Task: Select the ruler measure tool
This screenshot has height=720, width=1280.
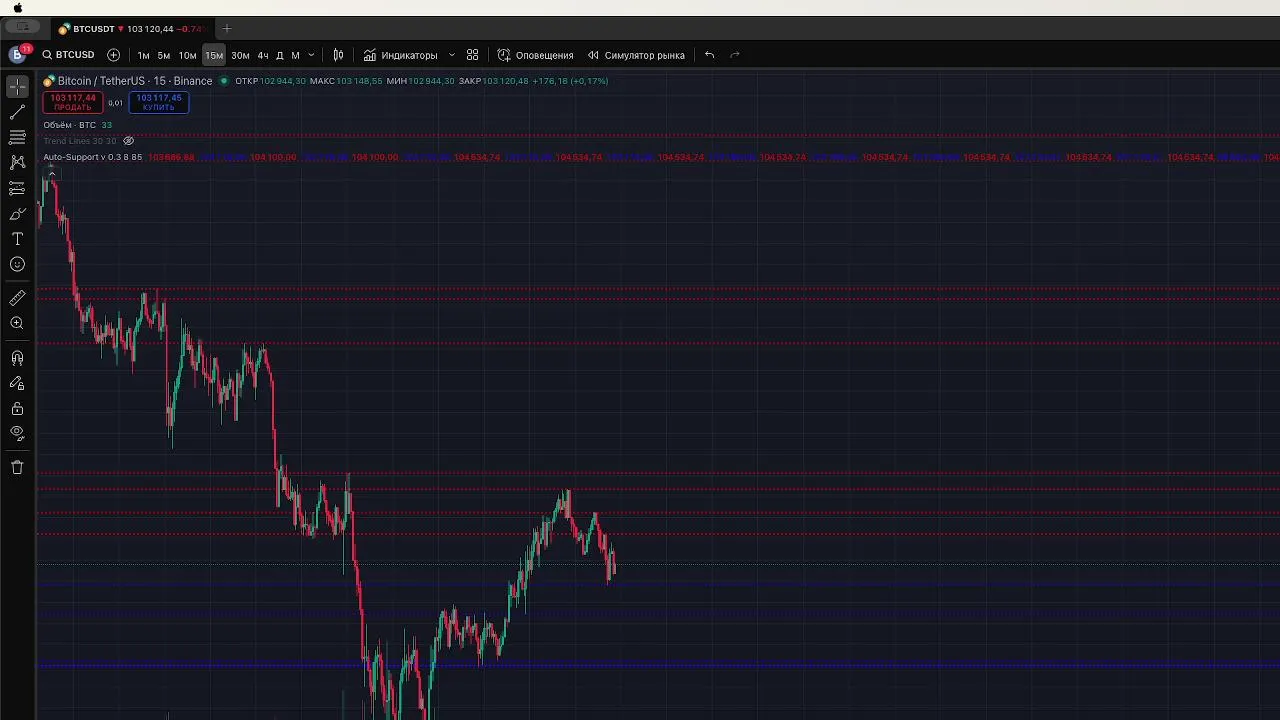Action: click(17, 298)
